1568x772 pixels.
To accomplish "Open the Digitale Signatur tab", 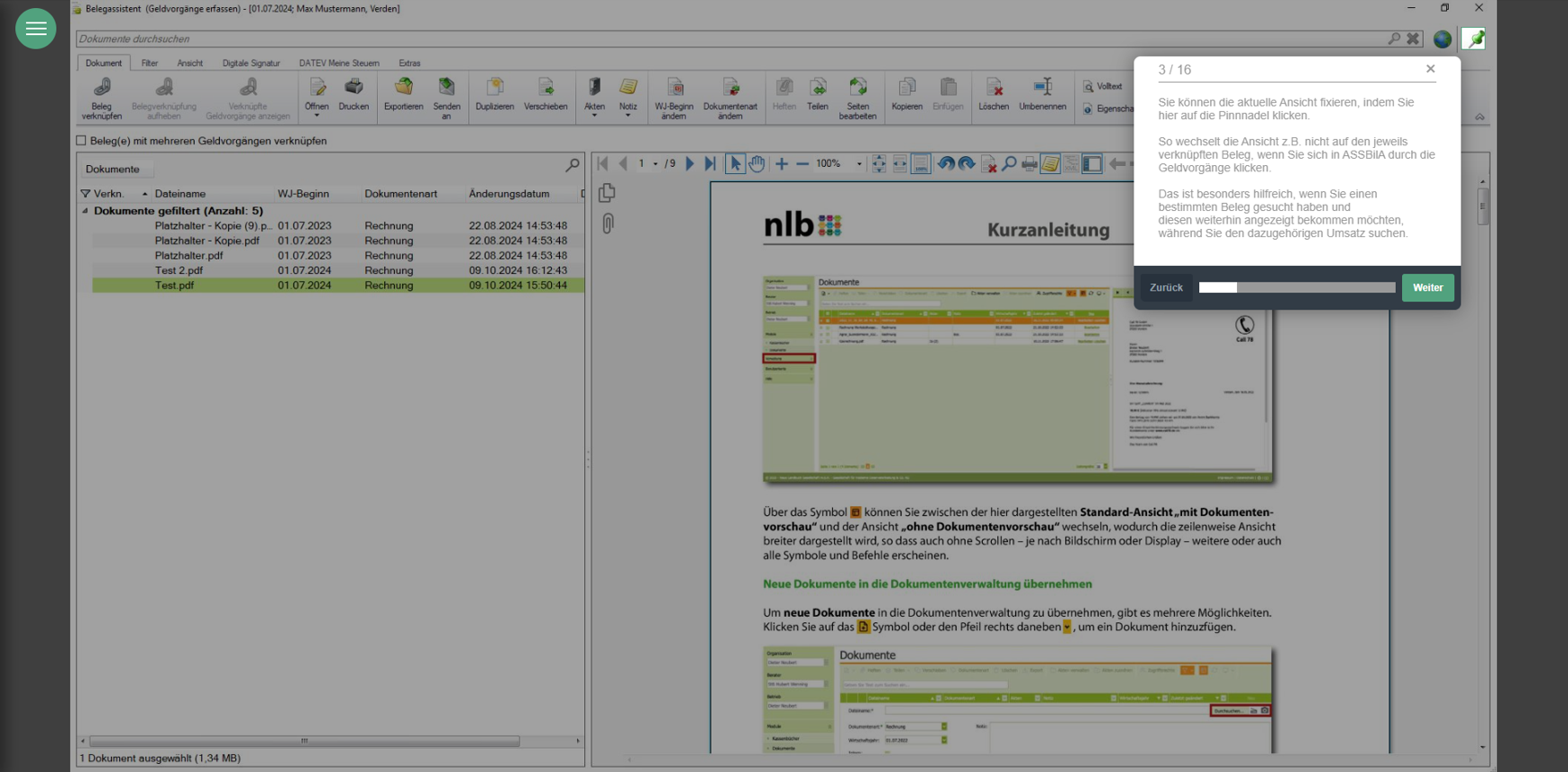I will [251, 63].
